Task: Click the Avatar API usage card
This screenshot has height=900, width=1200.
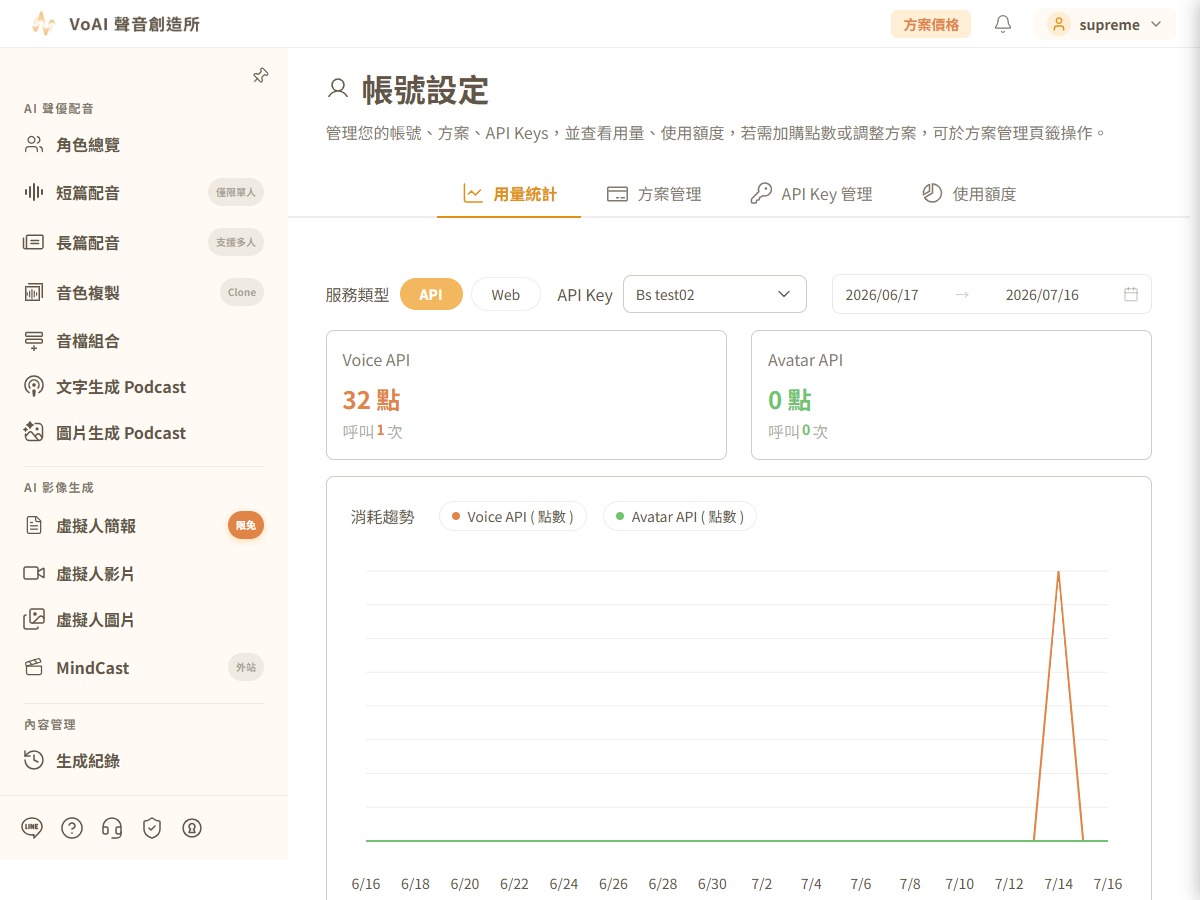Action: point(951,395)
